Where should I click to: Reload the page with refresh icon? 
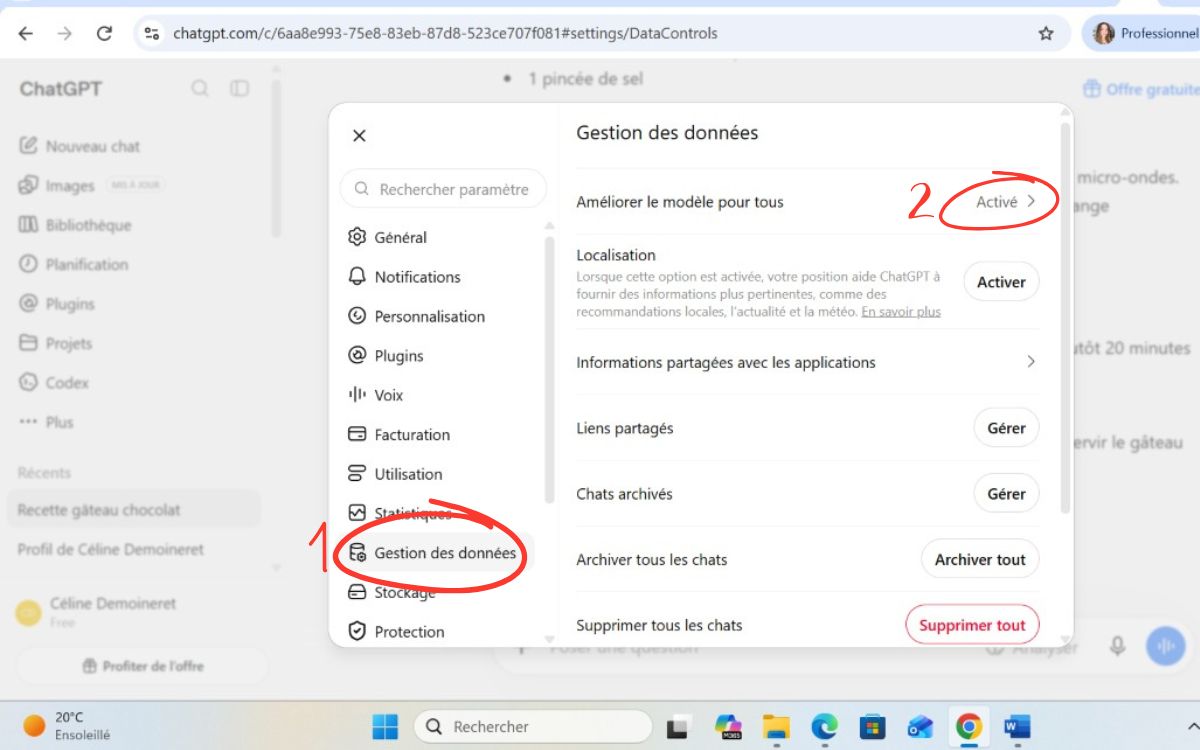[x=104, y=33]
